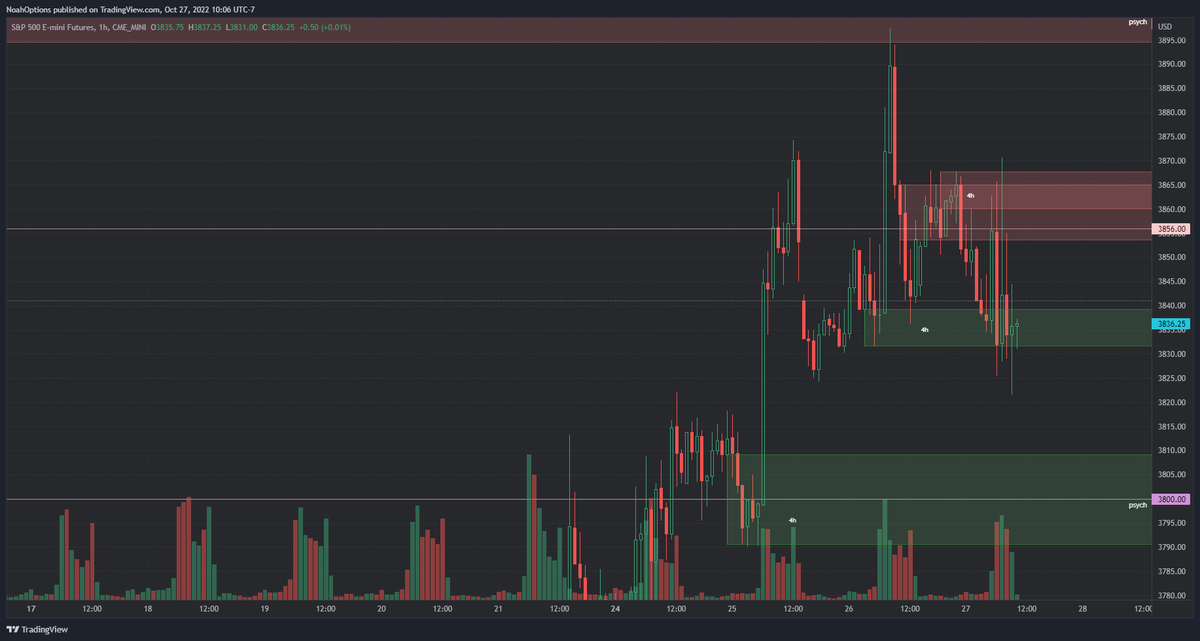Click date label 28 on time axis
The height and width of the screenshot is (641, 1200).
tap(1083, 608)
